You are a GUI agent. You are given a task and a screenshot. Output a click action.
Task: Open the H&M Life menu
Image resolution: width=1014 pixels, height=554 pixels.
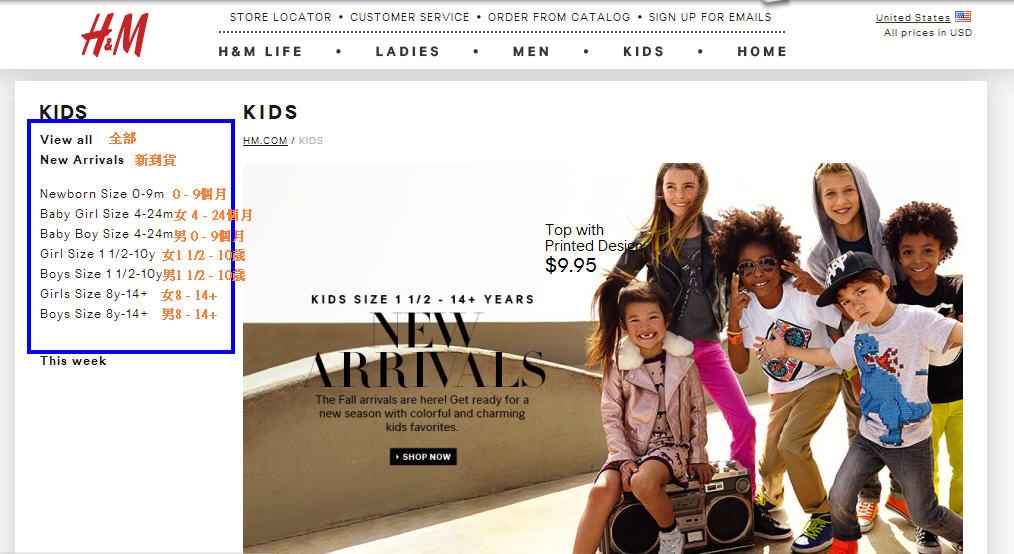pos(261,51)
